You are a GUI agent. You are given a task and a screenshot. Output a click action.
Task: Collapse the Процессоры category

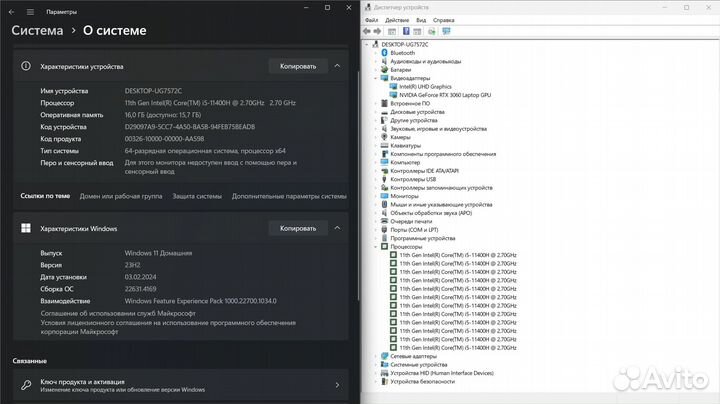coord(376,247)
